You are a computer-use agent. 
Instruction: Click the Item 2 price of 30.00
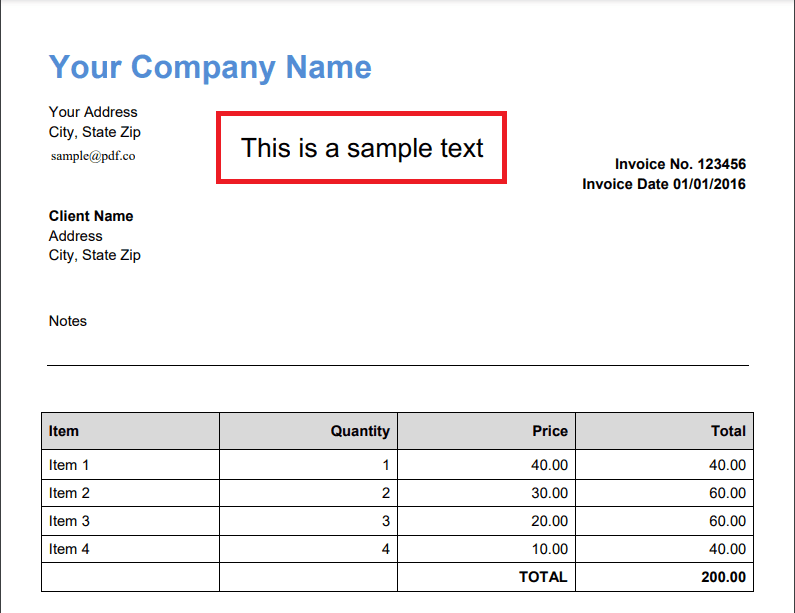(549, 493)
